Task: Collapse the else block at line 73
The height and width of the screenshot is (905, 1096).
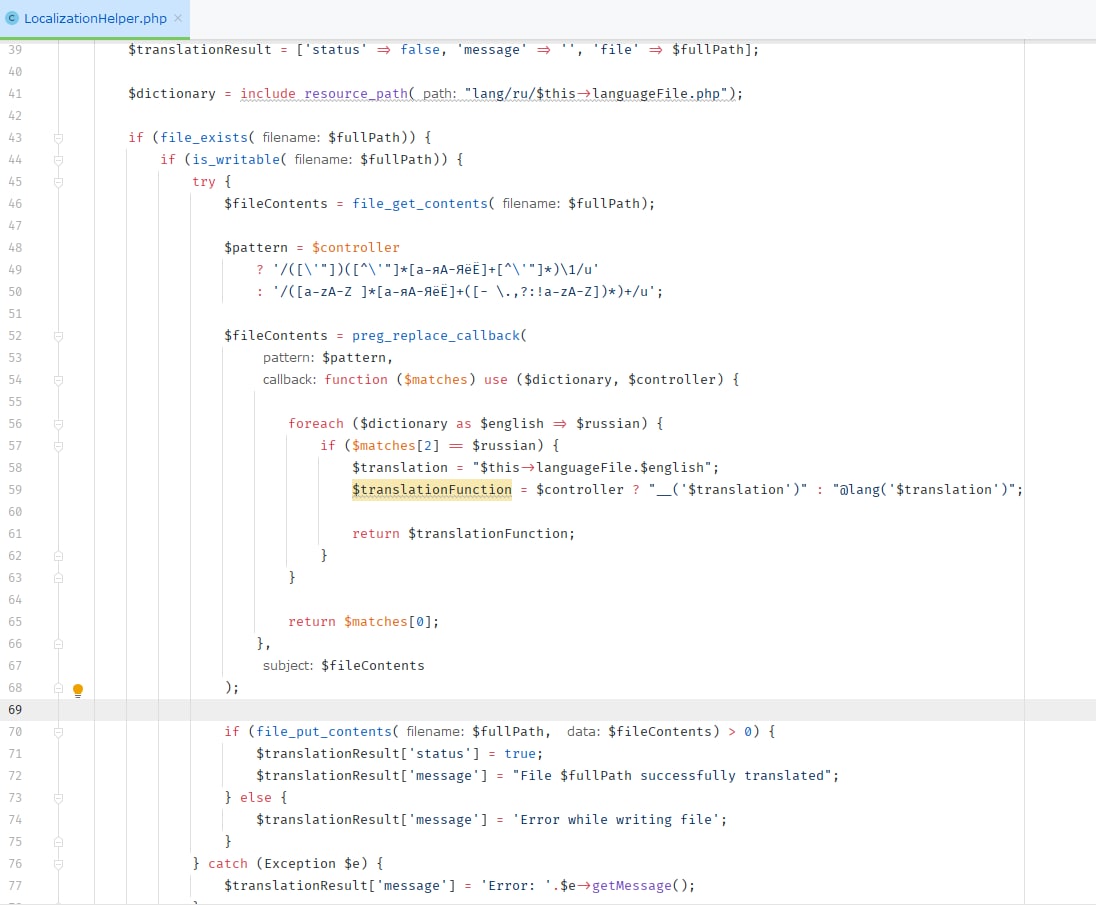Action: 59,797
